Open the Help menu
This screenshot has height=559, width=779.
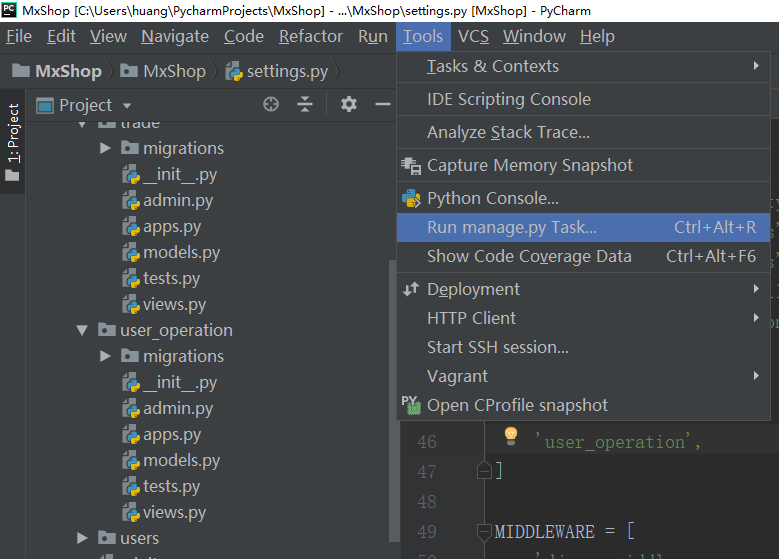click(x=597, y=36)
